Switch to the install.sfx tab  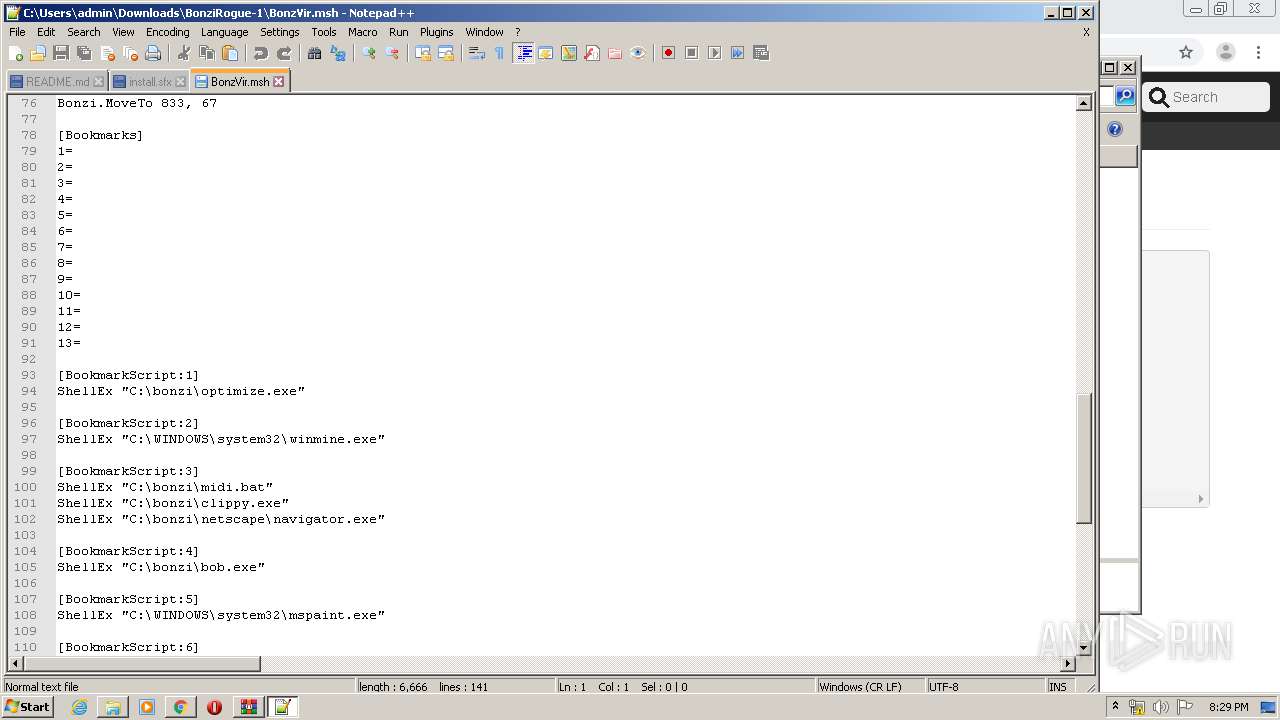pos(150,82)
